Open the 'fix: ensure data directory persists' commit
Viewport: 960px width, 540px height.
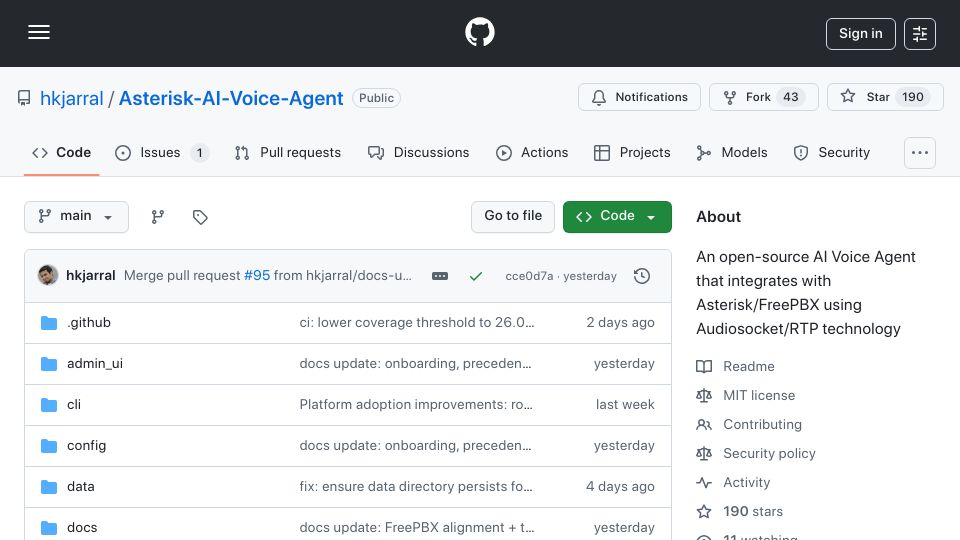tap(416, 487)
